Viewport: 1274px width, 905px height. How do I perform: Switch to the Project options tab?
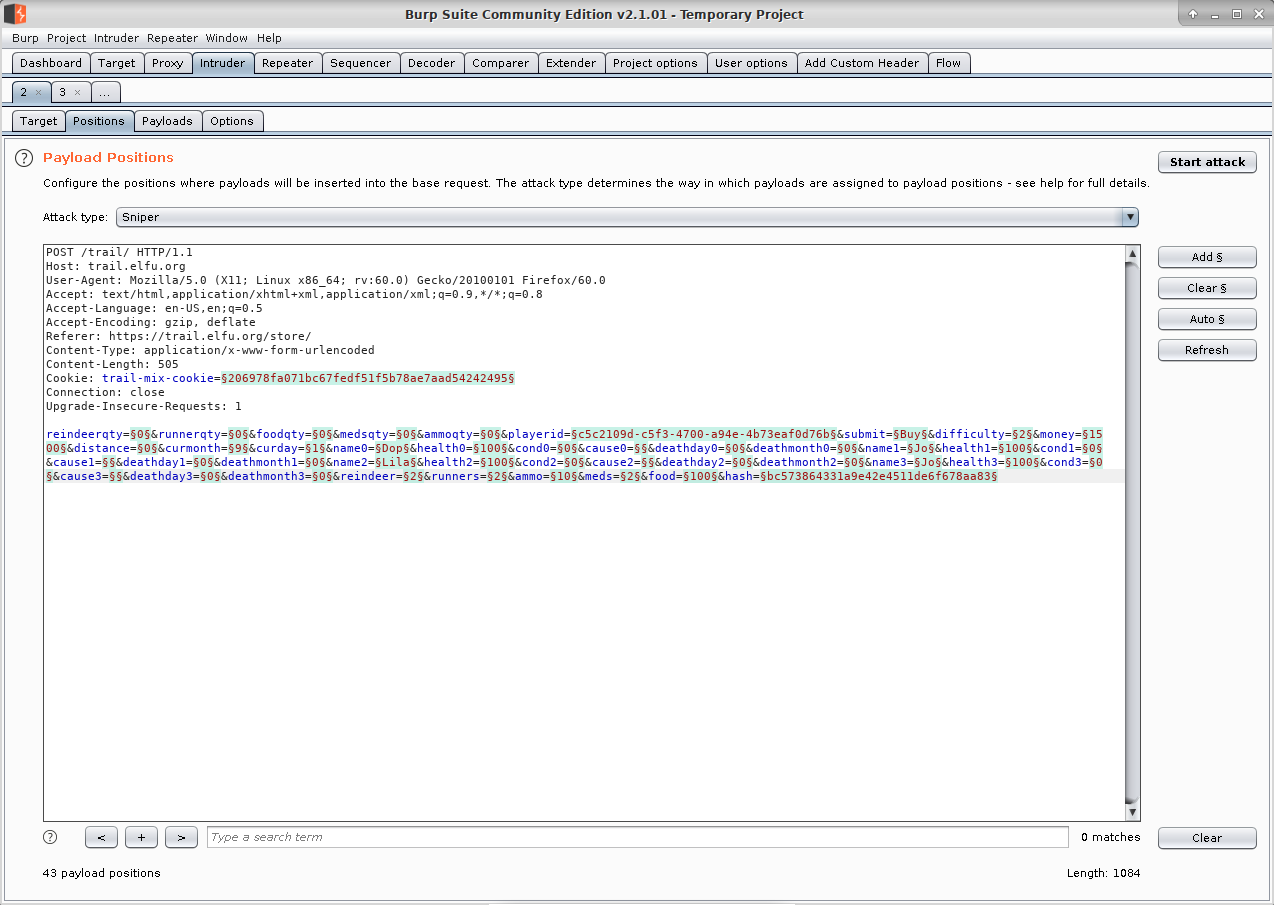655,63
